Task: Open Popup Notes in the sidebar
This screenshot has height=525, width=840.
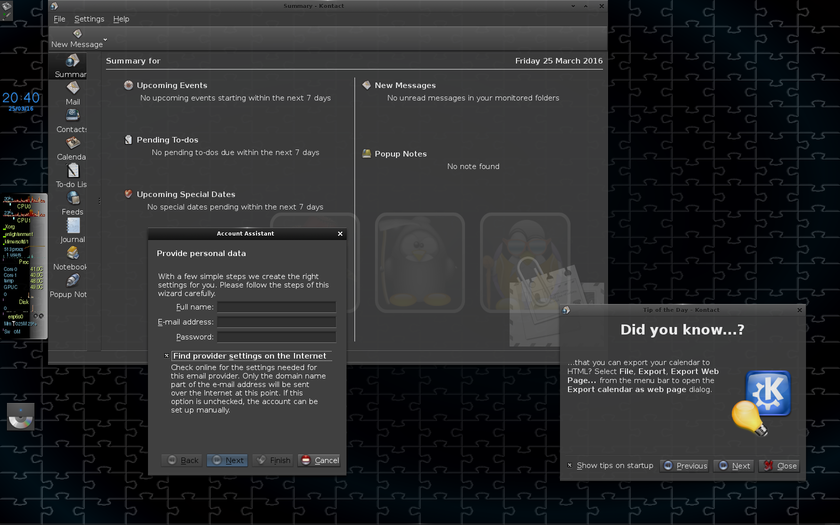Action: 69,286
